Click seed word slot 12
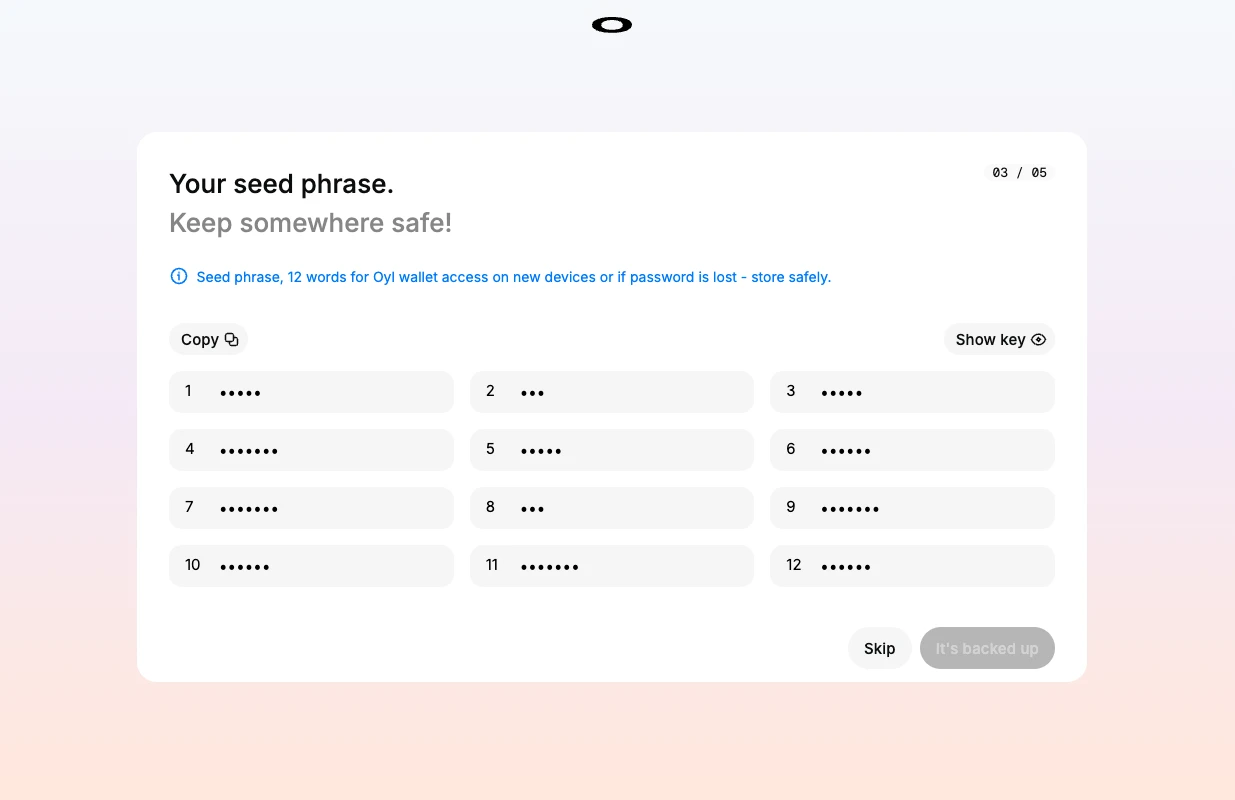The height and width of the screenshot is (800, 1235). (912, 566)
